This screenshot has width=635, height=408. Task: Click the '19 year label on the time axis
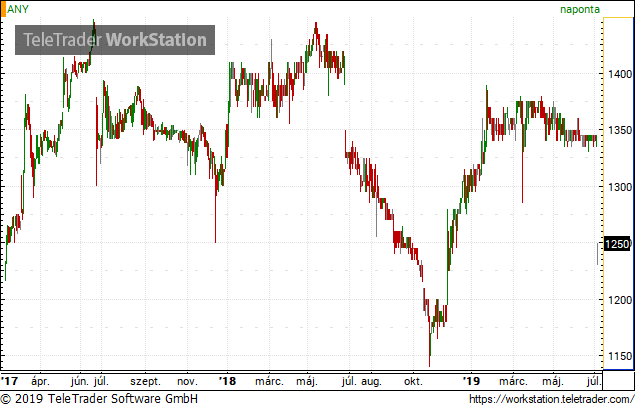pos(471,381)
